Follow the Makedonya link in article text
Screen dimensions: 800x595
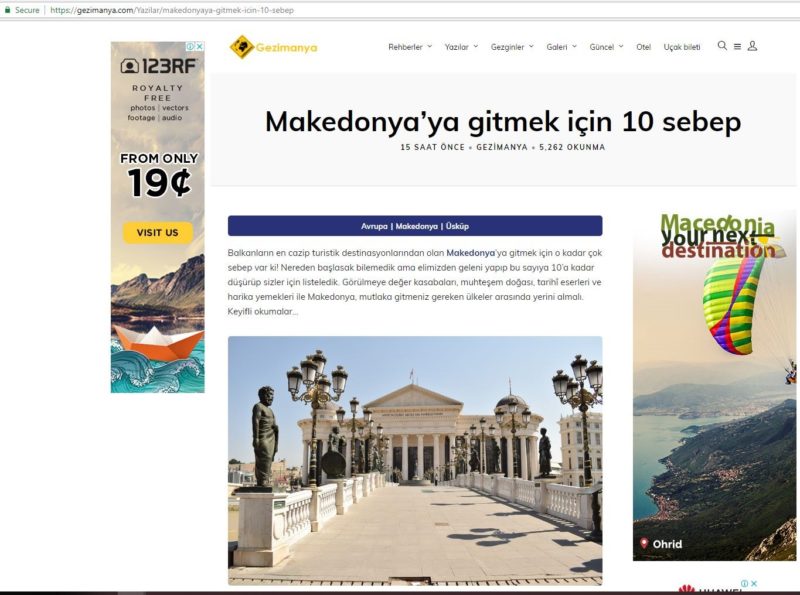click(470, 253)
